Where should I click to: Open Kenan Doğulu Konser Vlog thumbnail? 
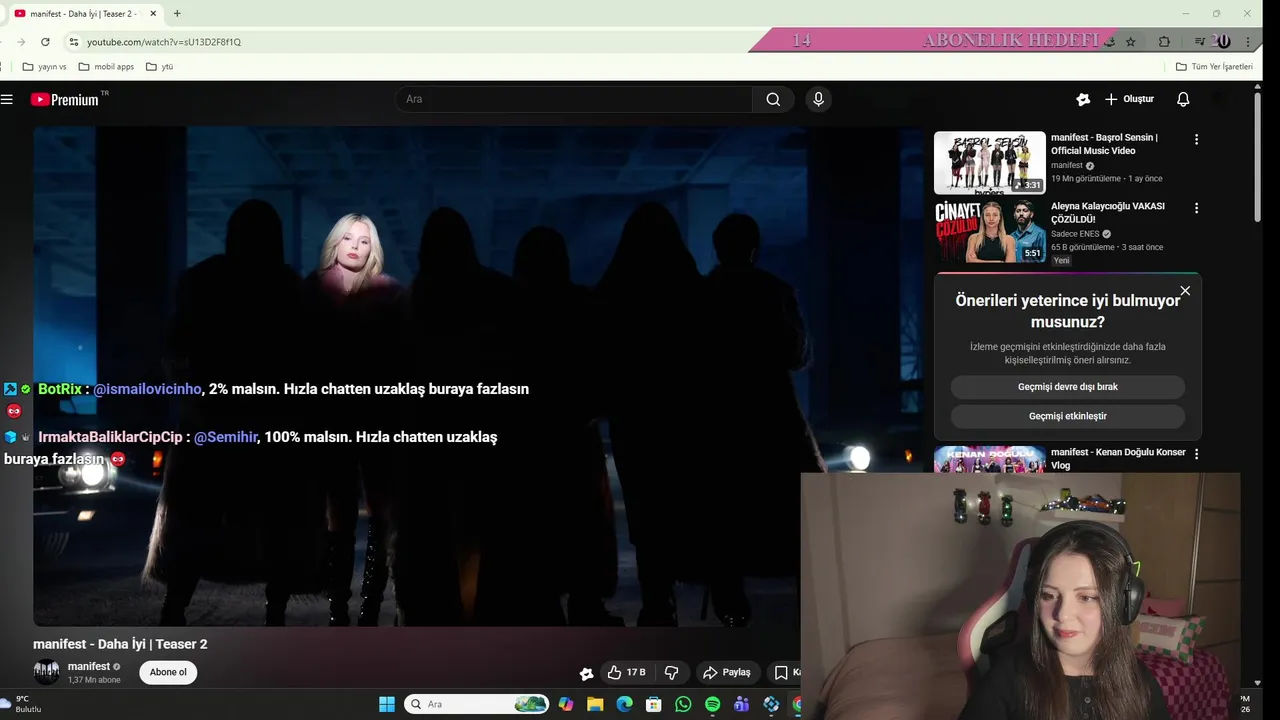point(990,459)
